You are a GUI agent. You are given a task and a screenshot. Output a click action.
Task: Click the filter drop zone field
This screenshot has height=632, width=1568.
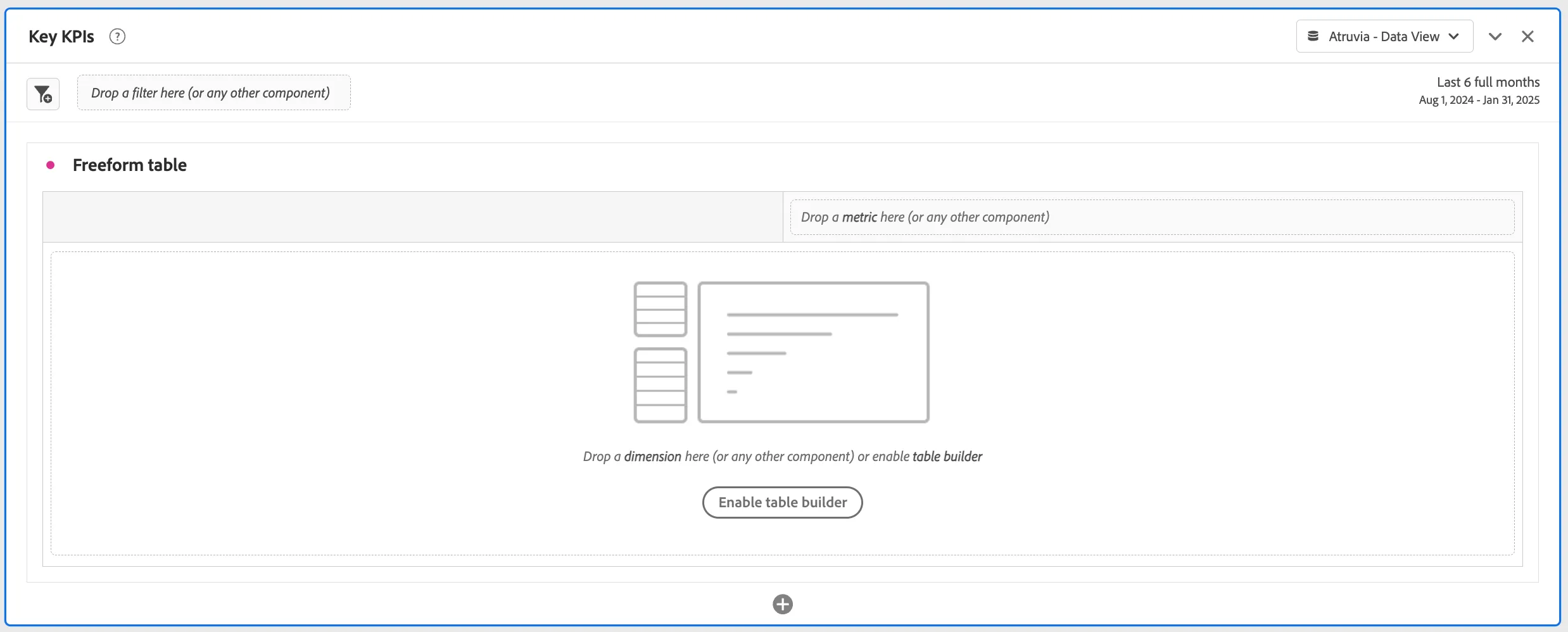(x=214, y=93)
